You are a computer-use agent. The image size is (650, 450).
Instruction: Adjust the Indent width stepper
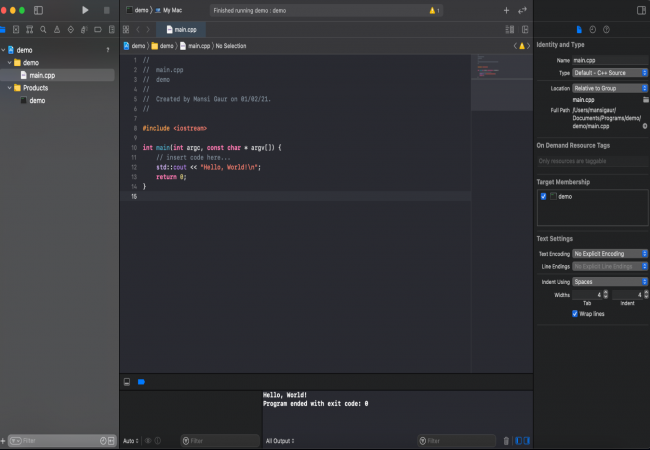coord(646,295)
